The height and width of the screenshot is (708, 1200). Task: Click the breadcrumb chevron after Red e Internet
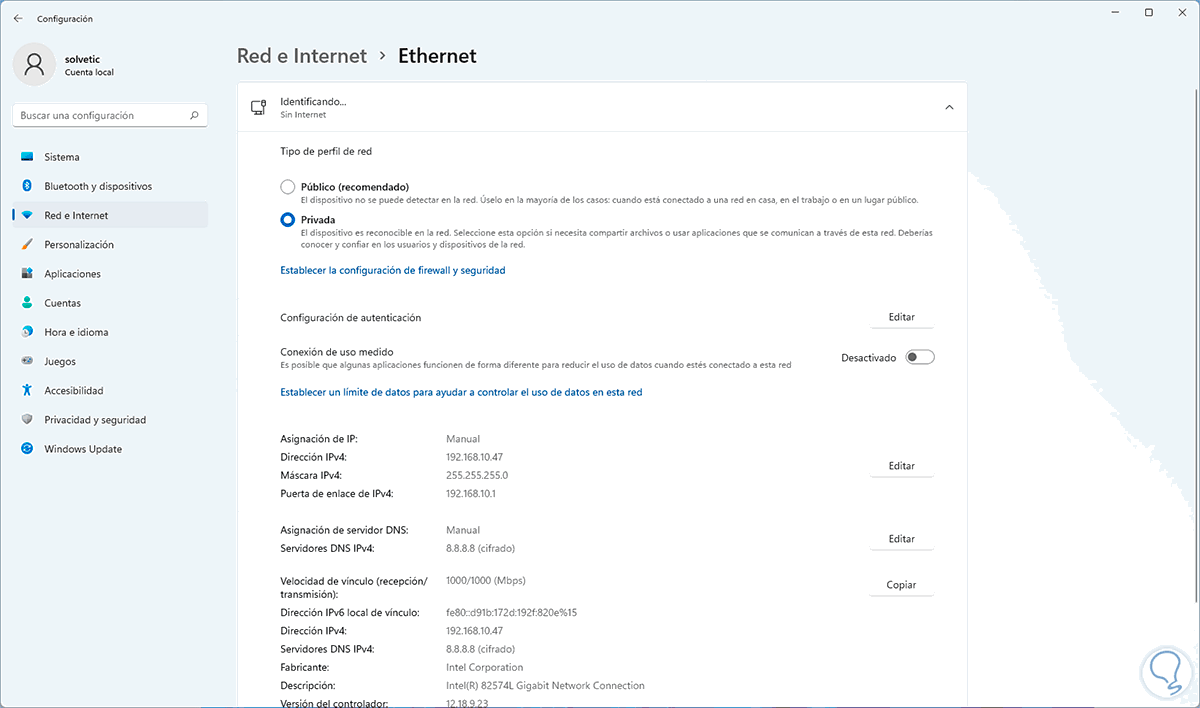click(x=383, y=57)
